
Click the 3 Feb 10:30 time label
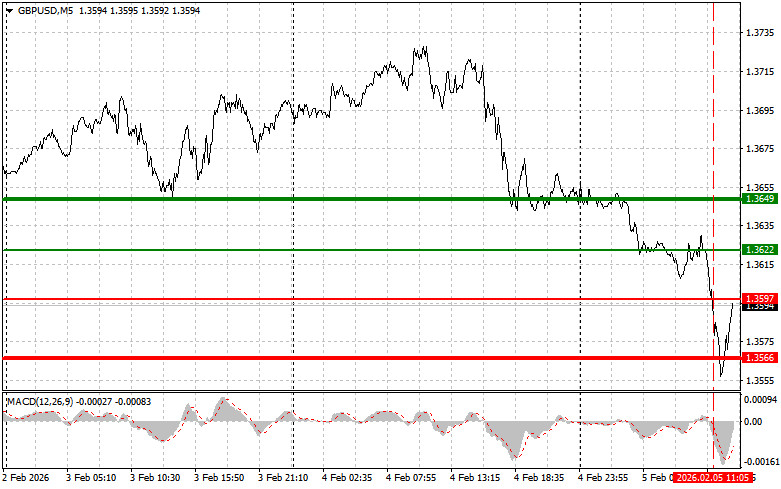point(155,478)
